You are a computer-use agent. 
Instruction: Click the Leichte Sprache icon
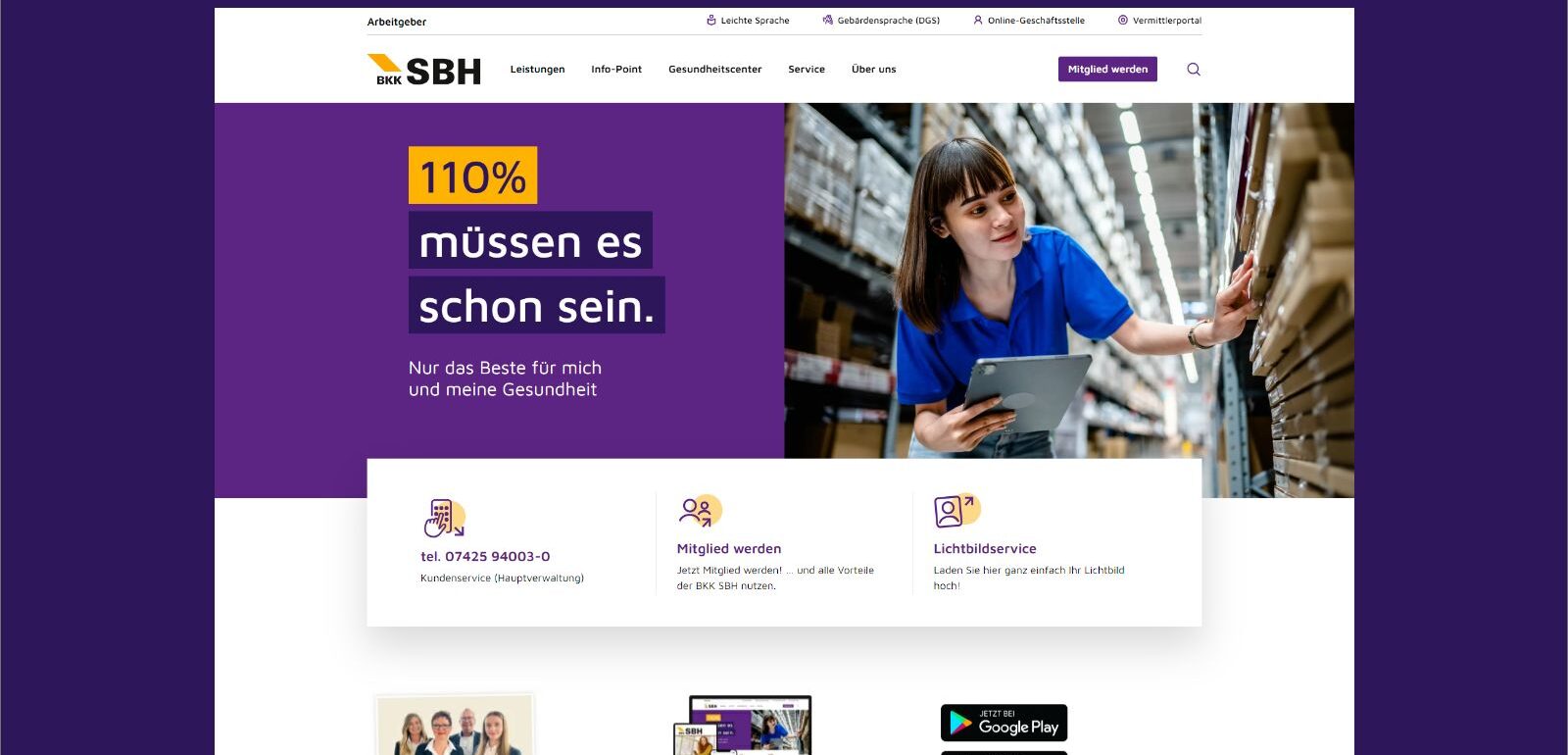point(711,20)
